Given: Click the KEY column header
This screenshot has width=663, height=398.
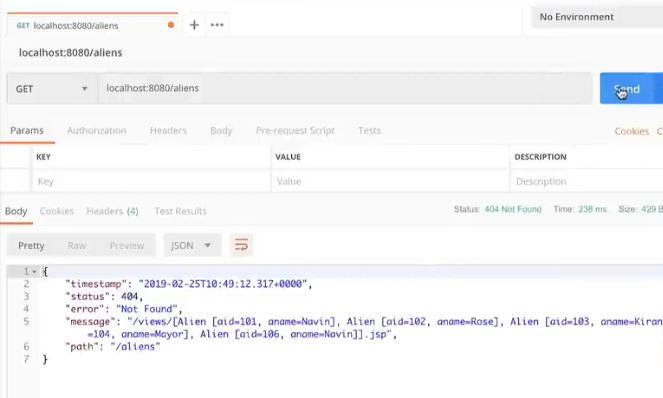Looking at the screenshot, I should pos(43,157).
